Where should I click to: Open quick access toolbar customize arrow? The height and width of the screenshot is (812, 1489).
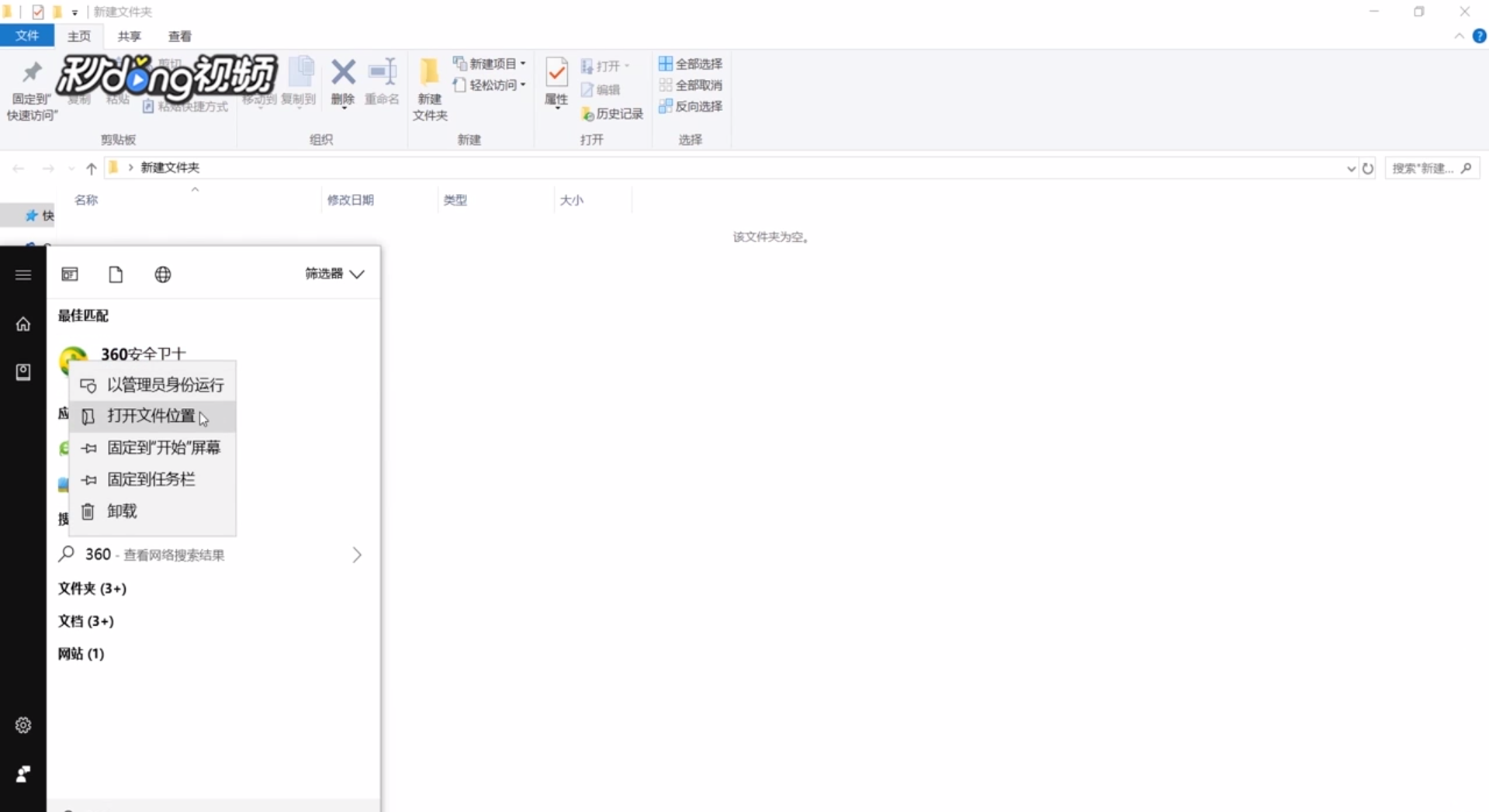coord(74,12)
